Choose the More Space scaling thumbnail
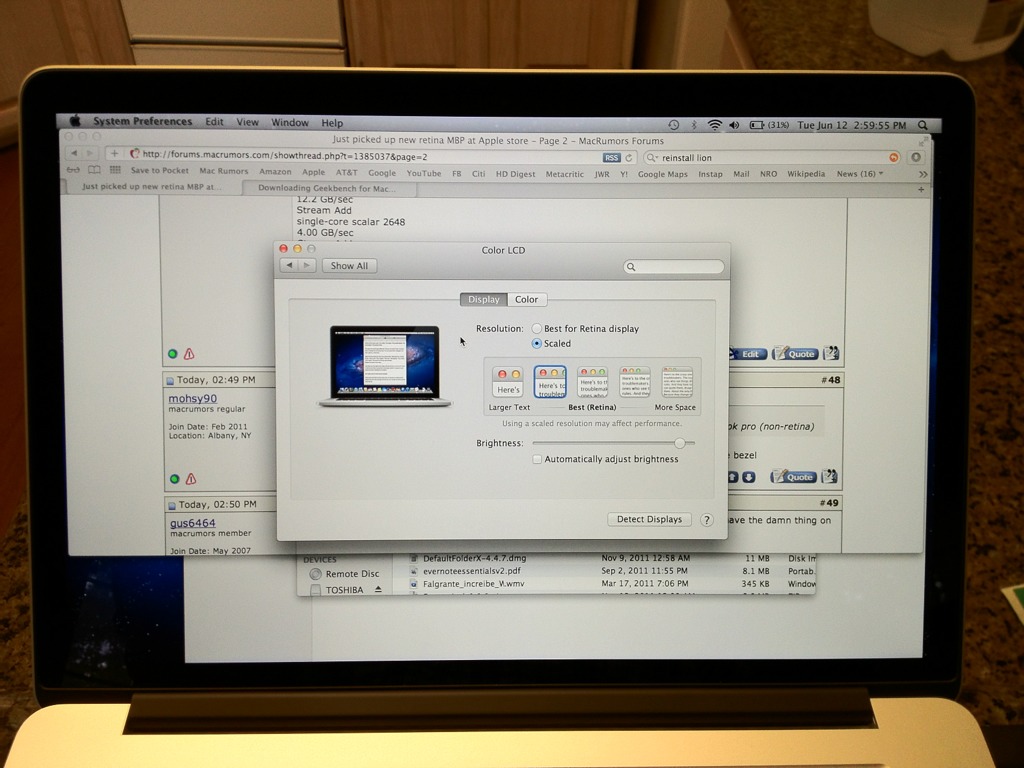Image resolution: width=1024 pixels, height=768 pixels. pyautogui.click(x=677, y=382)
